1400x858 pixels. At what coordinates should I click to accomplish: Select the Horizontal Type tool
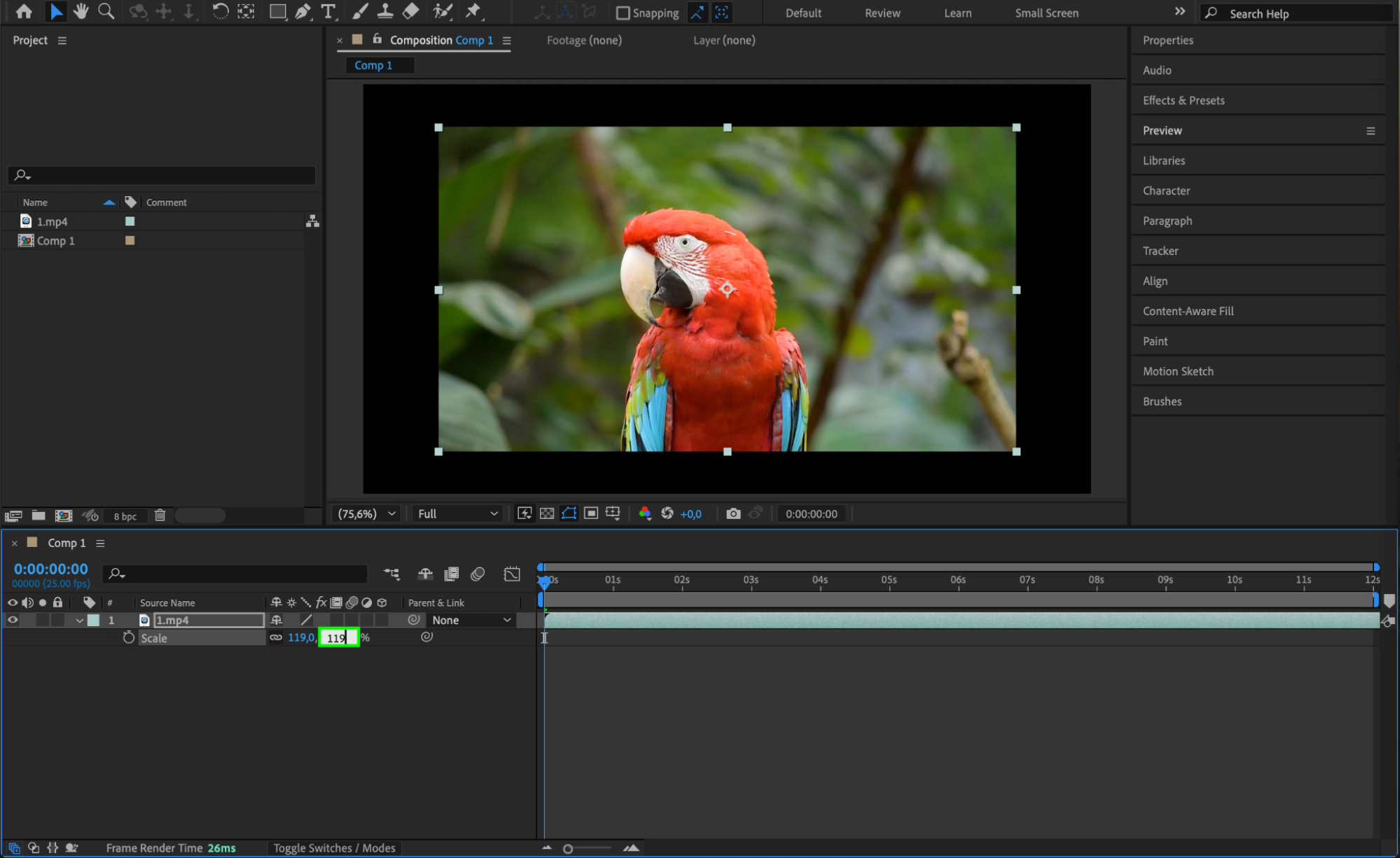point(328,11)
